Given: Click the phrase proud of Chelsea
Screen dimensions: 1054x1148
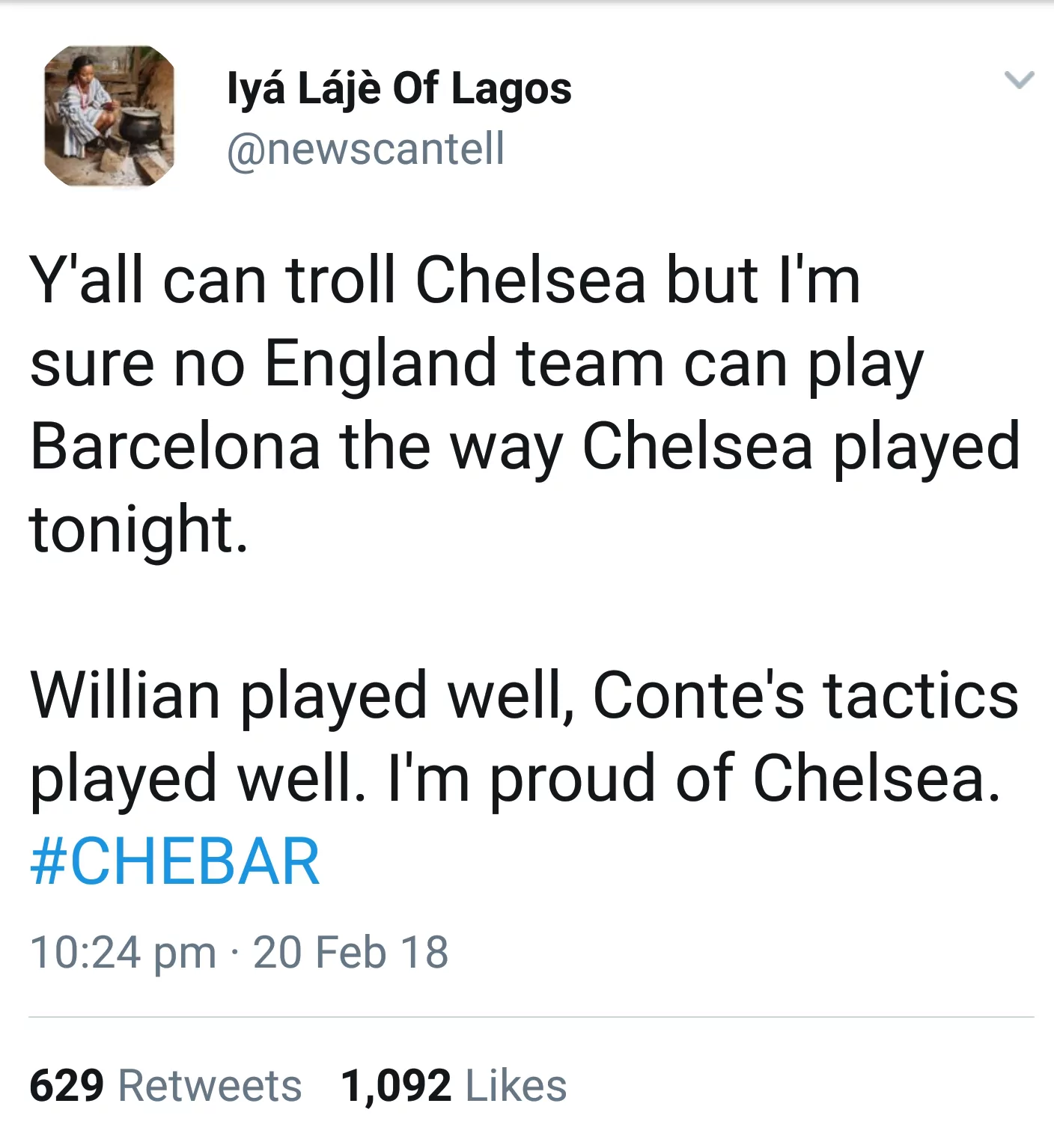Looking at the screenshot, I should (745, 778).
